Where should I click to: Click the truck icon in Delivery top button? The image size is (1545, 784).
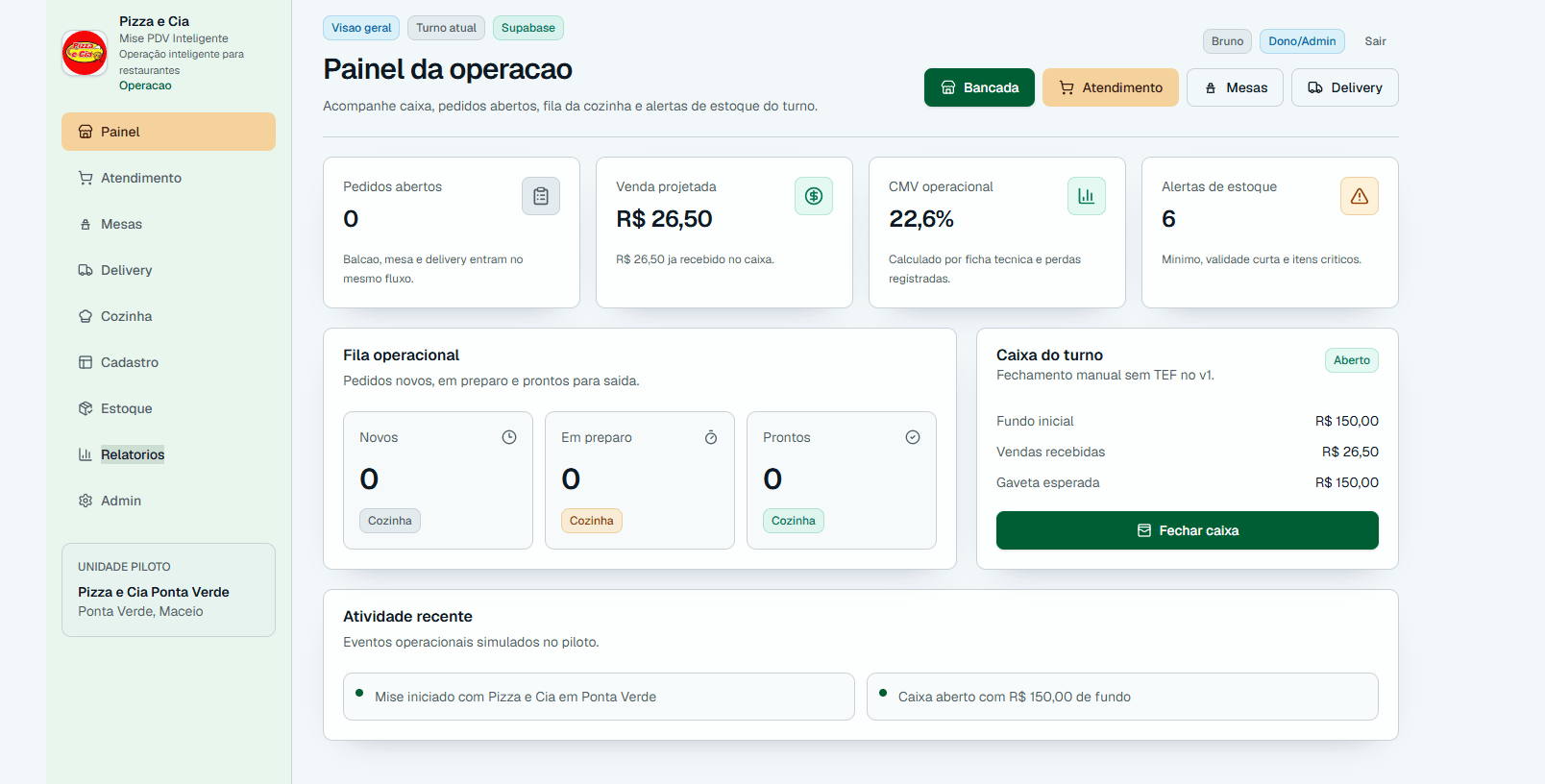pos(1315,87)
